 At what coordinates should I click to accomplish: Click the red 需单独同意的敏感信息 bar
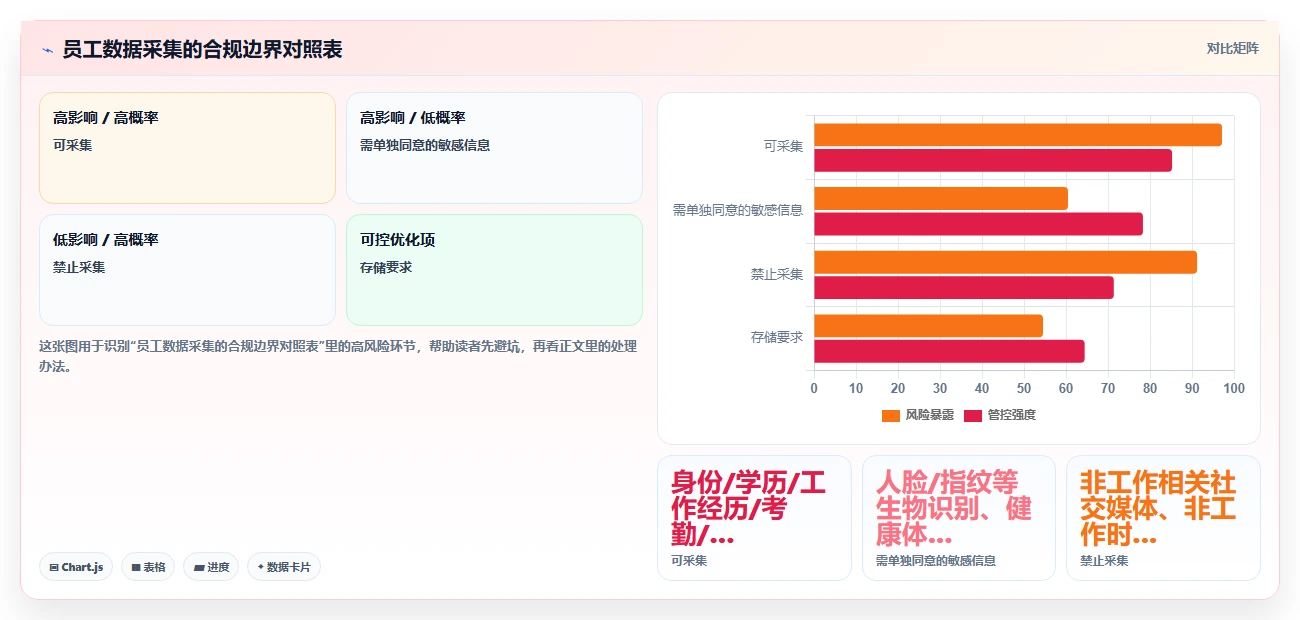coord(978,224)
